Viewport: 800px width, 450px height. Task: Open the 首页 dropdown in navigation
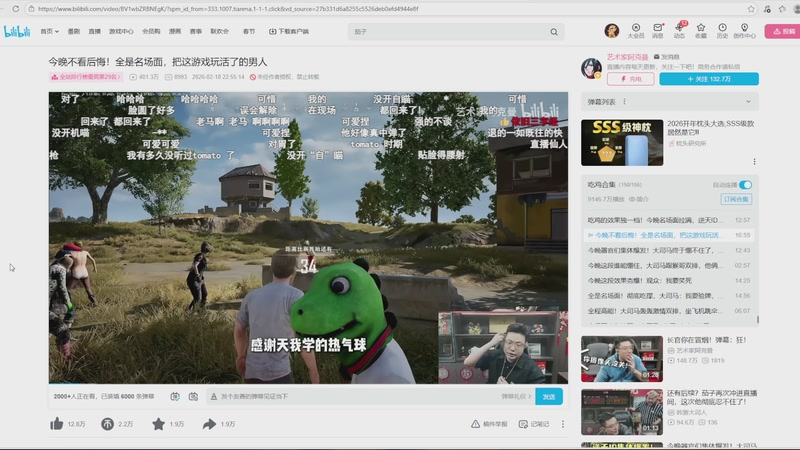click(49, 32)
